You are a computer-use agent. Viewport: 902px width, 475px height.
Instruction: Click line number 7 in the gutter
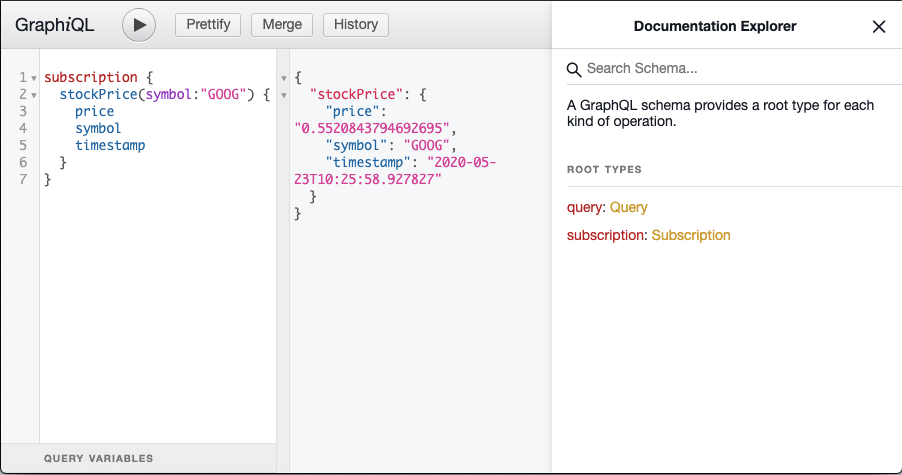click(x=23, y=179)
